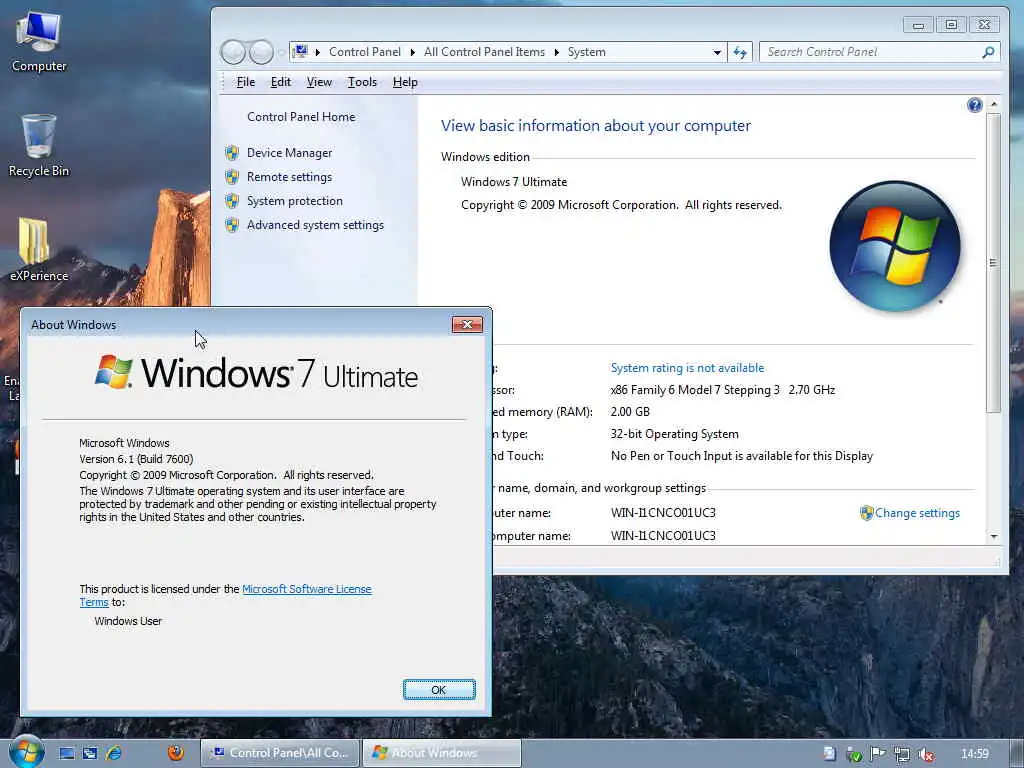Click the Switch between windows taskbar icon

(x=89, y=753)
